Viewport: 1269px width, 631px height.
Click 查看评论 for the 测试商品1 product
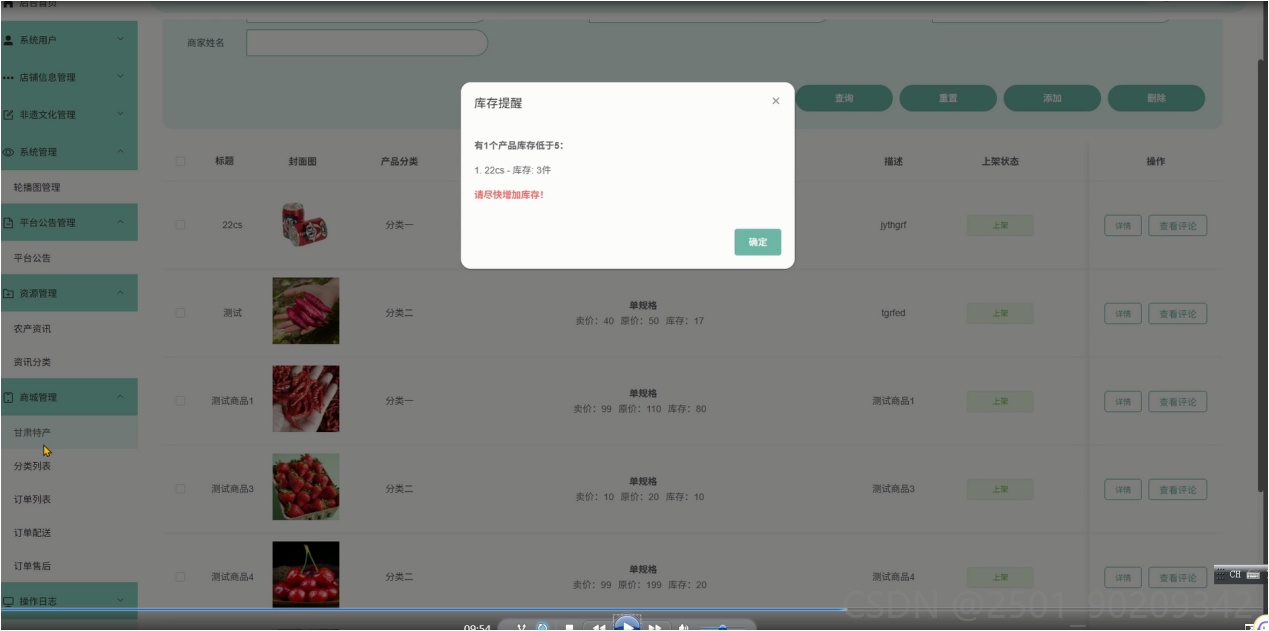tap(1178, 402)
